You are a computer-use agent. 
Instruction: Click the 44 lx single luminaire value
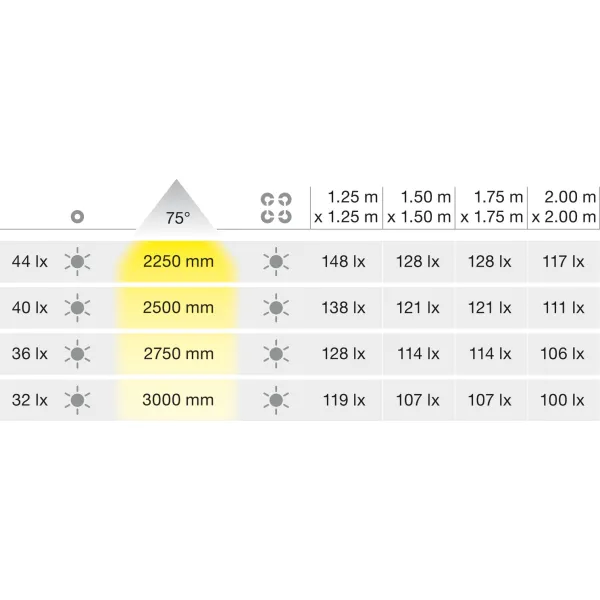[x=29, y=262]
